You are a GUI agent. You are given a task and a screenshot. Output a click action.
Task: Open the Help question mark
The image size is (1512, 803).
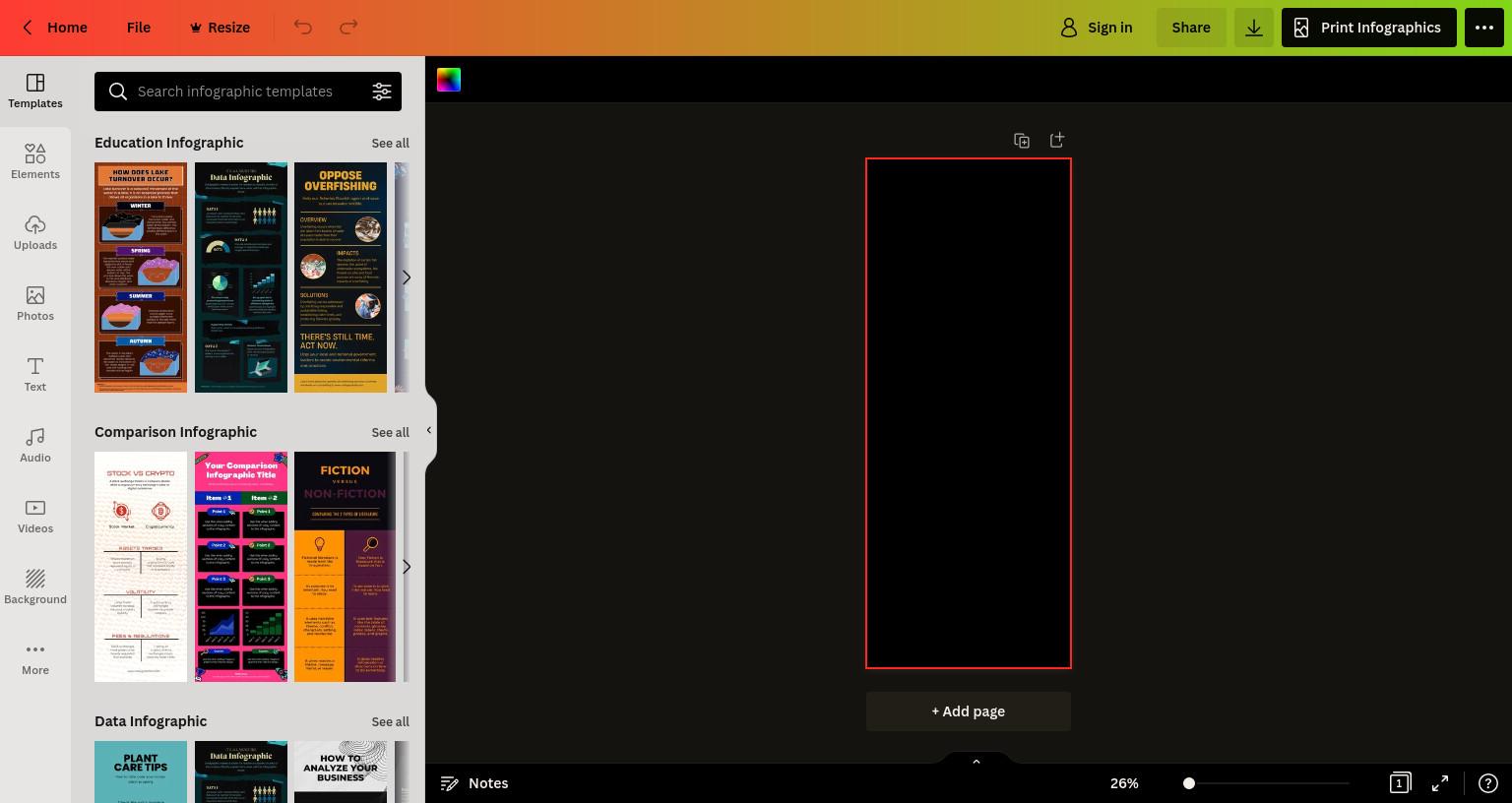(1487, 783)
